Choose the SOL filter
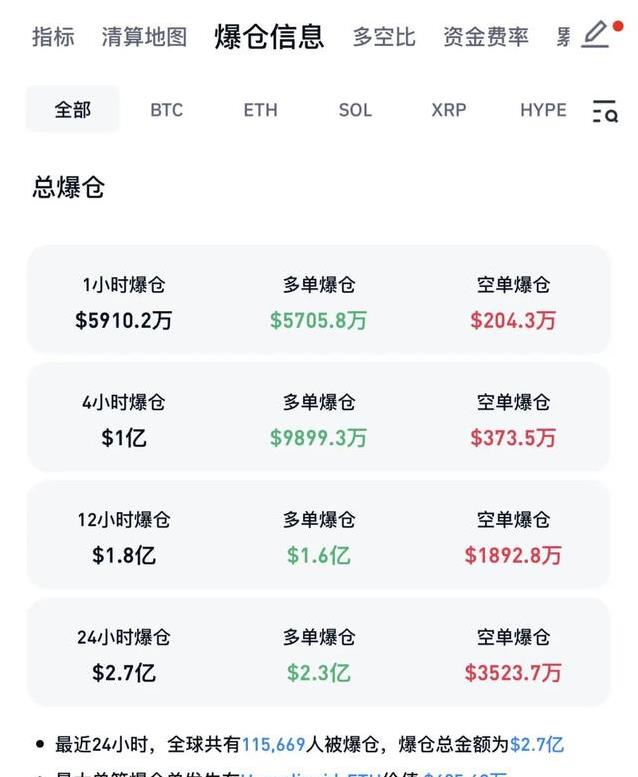Image resolution: width=638 pixels, height=777 pixels. point(355,110)
